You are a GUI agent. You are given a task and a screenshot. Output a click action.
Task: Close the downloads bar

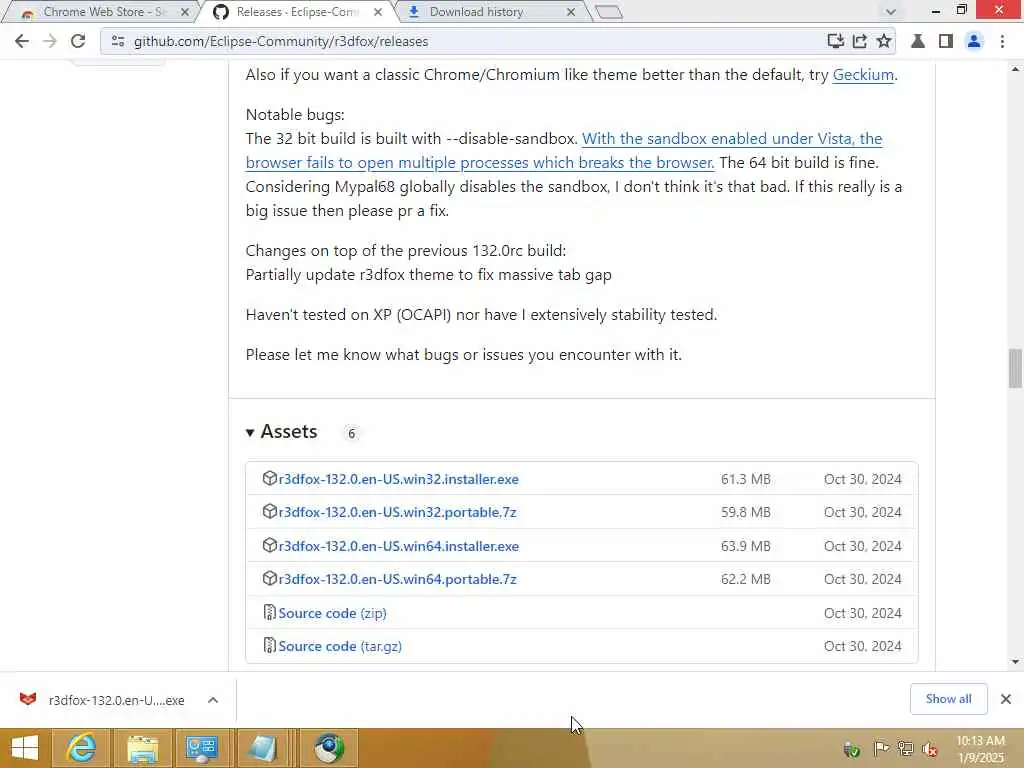(1006, 699)
